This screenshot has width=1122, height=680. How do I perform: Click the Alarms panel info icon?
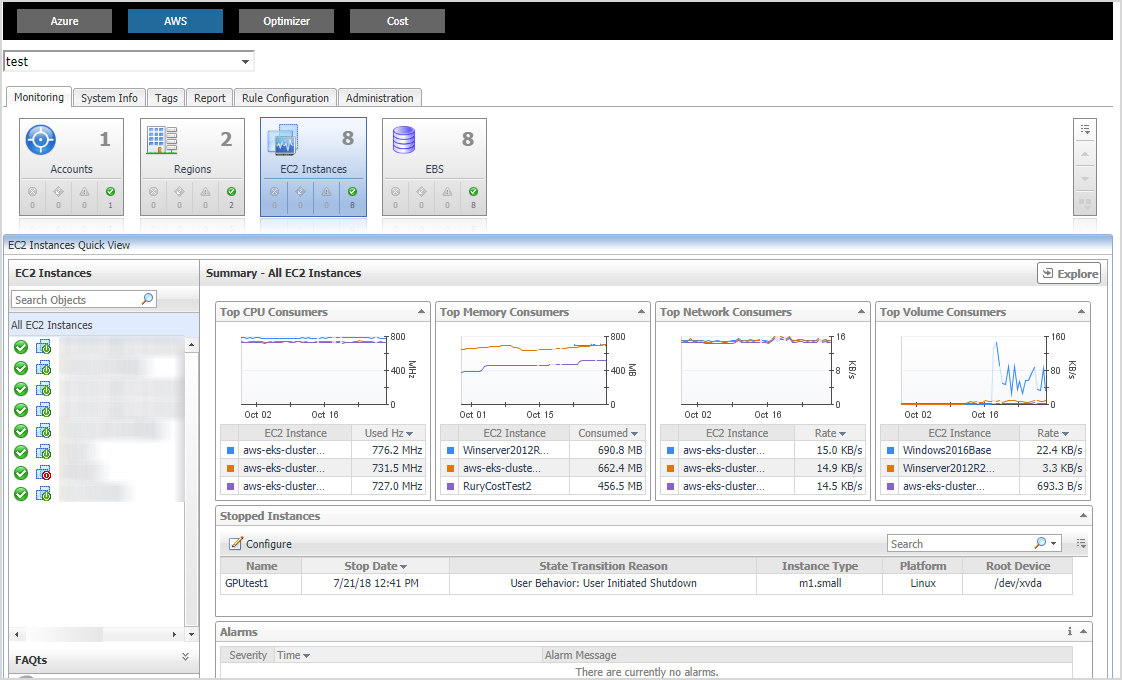coord(1069,632)
